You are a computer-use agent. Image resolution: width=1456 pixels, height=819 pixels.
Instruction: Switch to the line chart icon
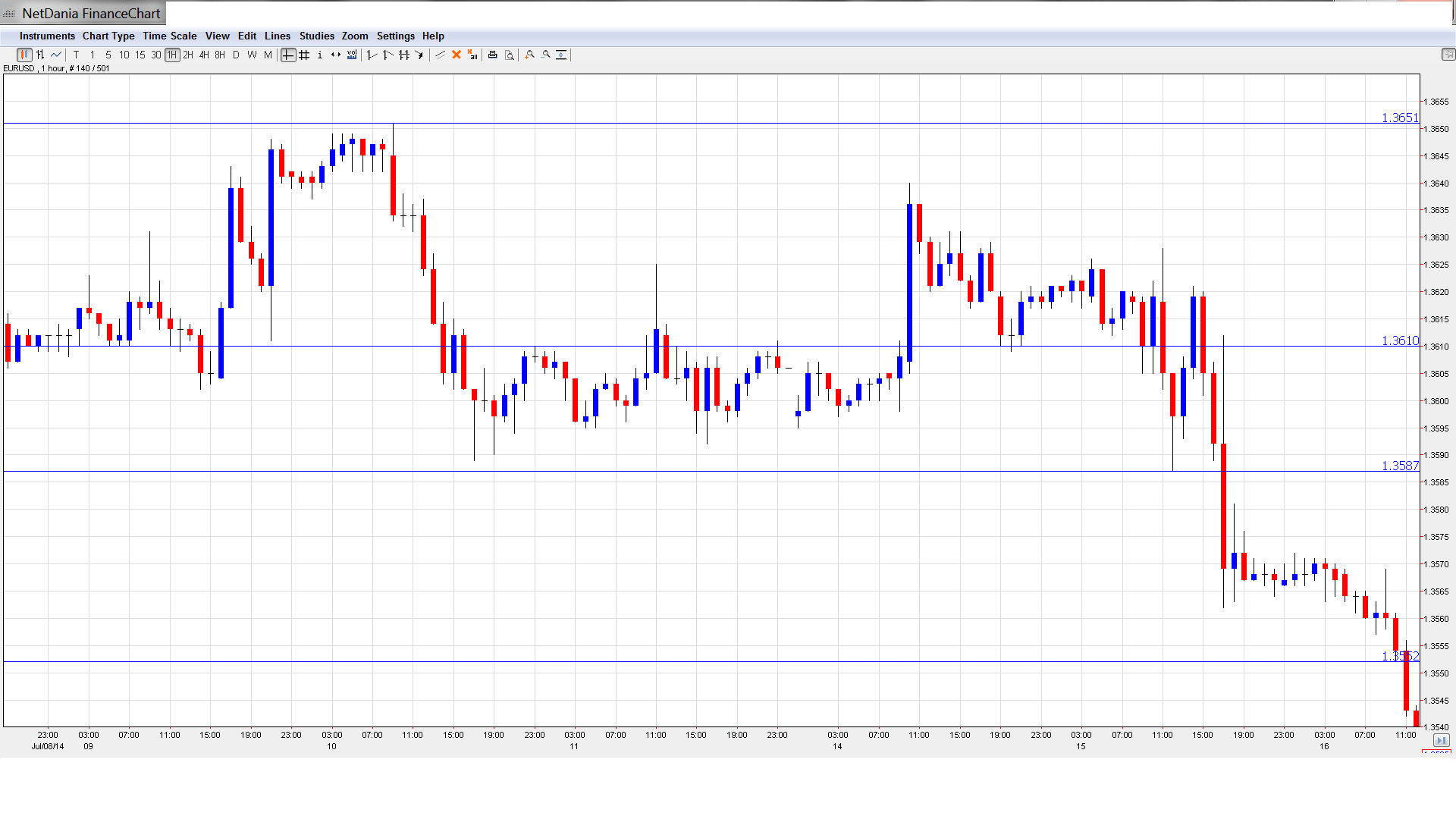[56, 55]
